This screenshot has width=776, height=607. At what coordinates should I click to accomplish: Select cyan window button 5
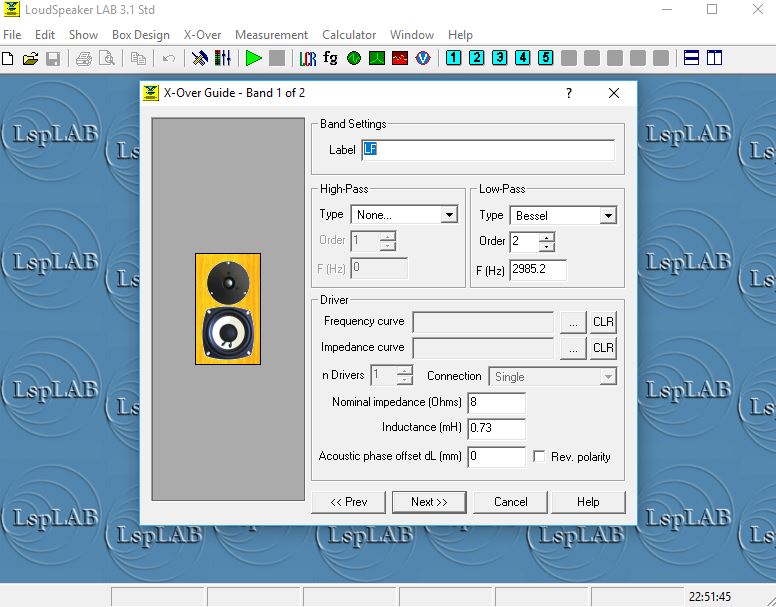545,58
